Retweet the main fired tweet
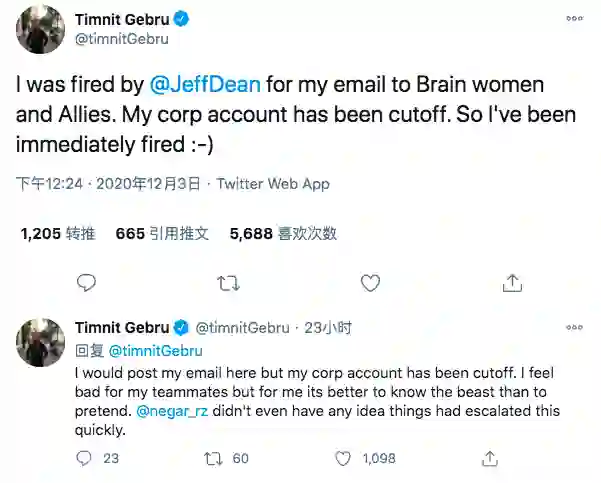 pyautogui.click(x=229, y=283)
